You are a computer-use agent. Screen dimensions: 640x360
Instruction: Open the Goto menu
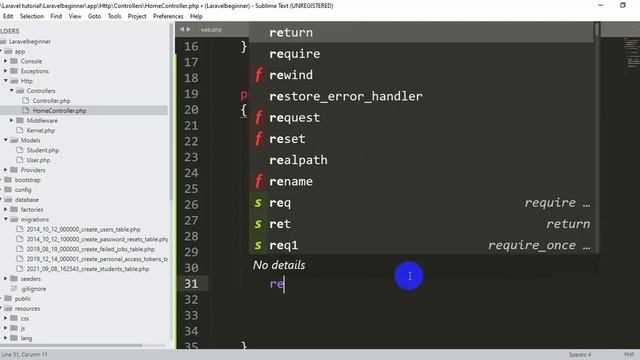(94, 16)
